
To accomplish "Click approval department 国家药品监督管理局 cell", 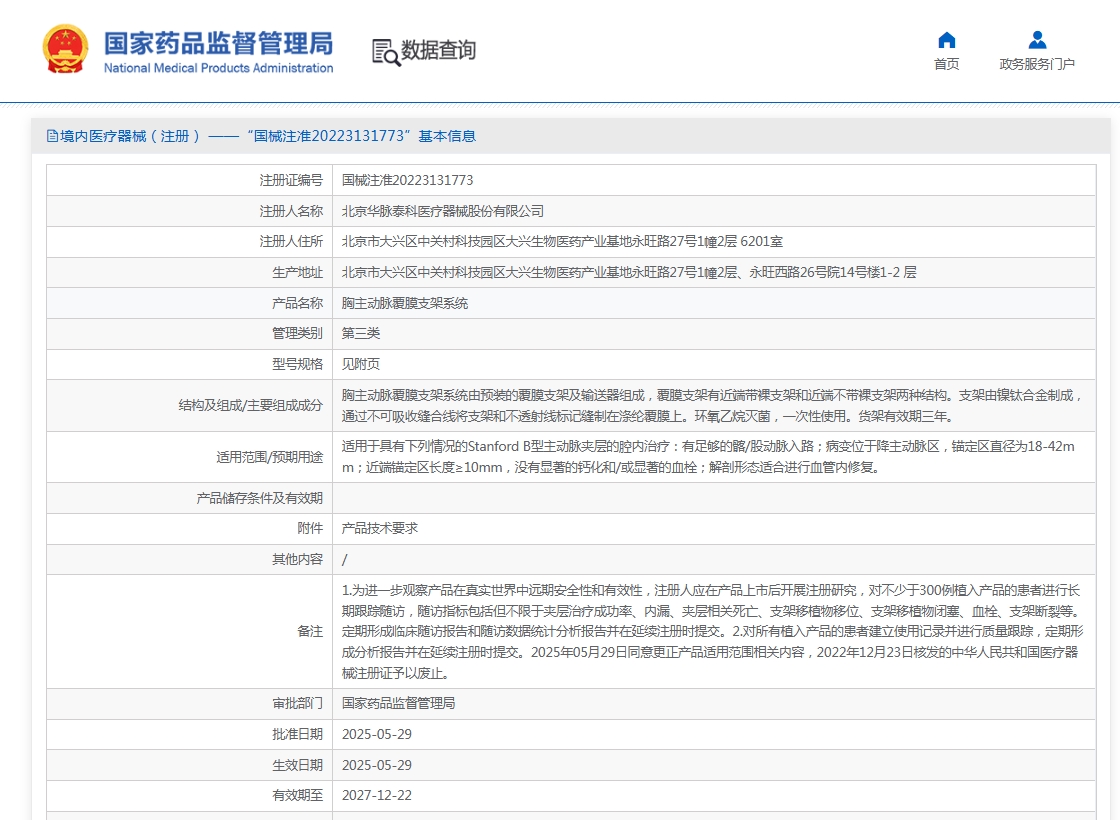I will 399,703.
